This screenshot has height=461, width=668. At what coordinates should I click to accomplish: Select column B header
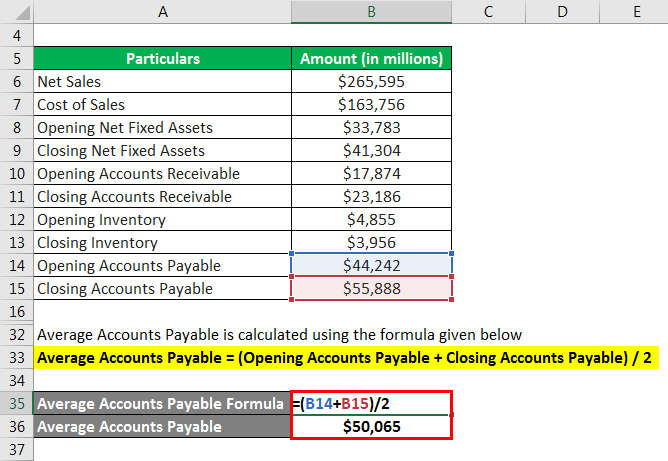click(x=371, y=12)
